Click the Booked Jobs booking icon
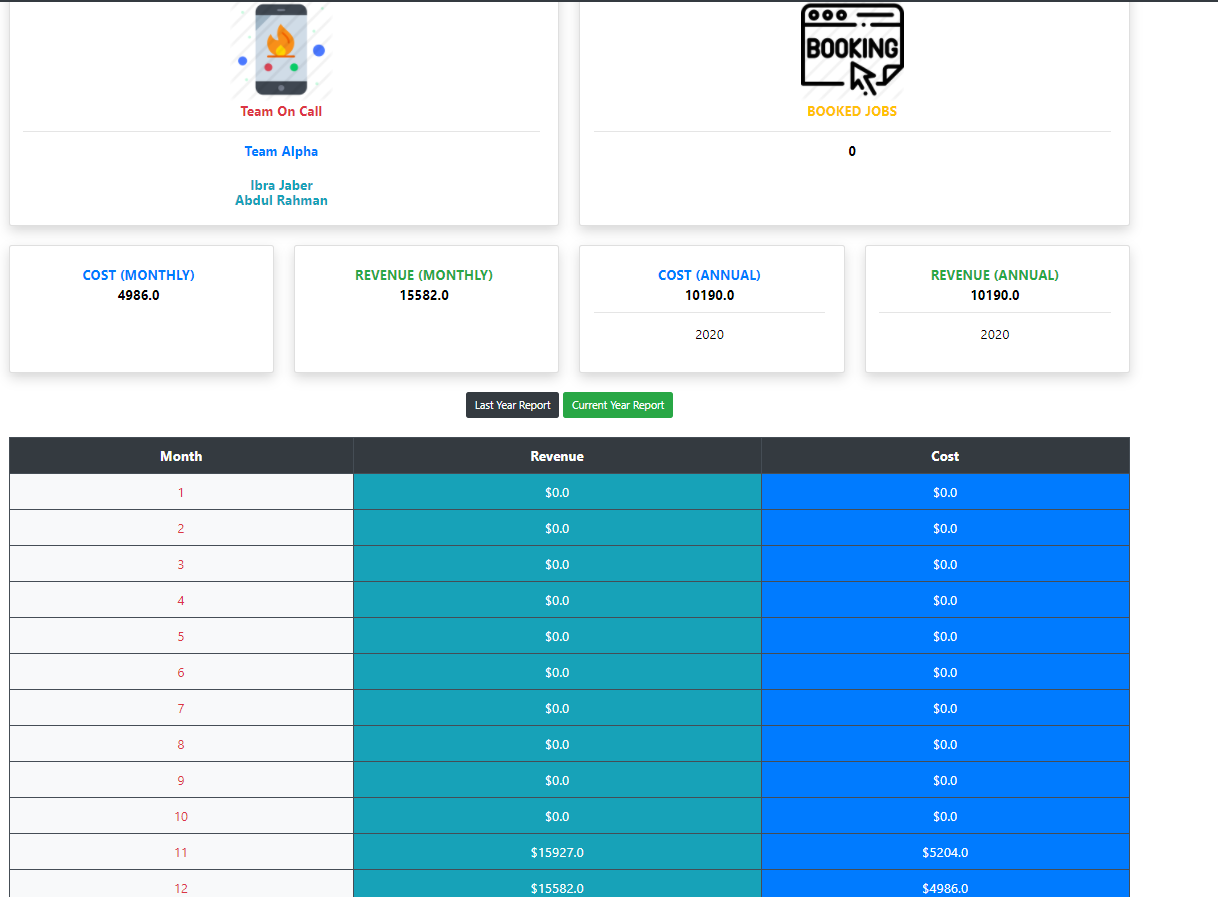Image resolution: width=1218 pixels, height=897 pixels. 852,48
